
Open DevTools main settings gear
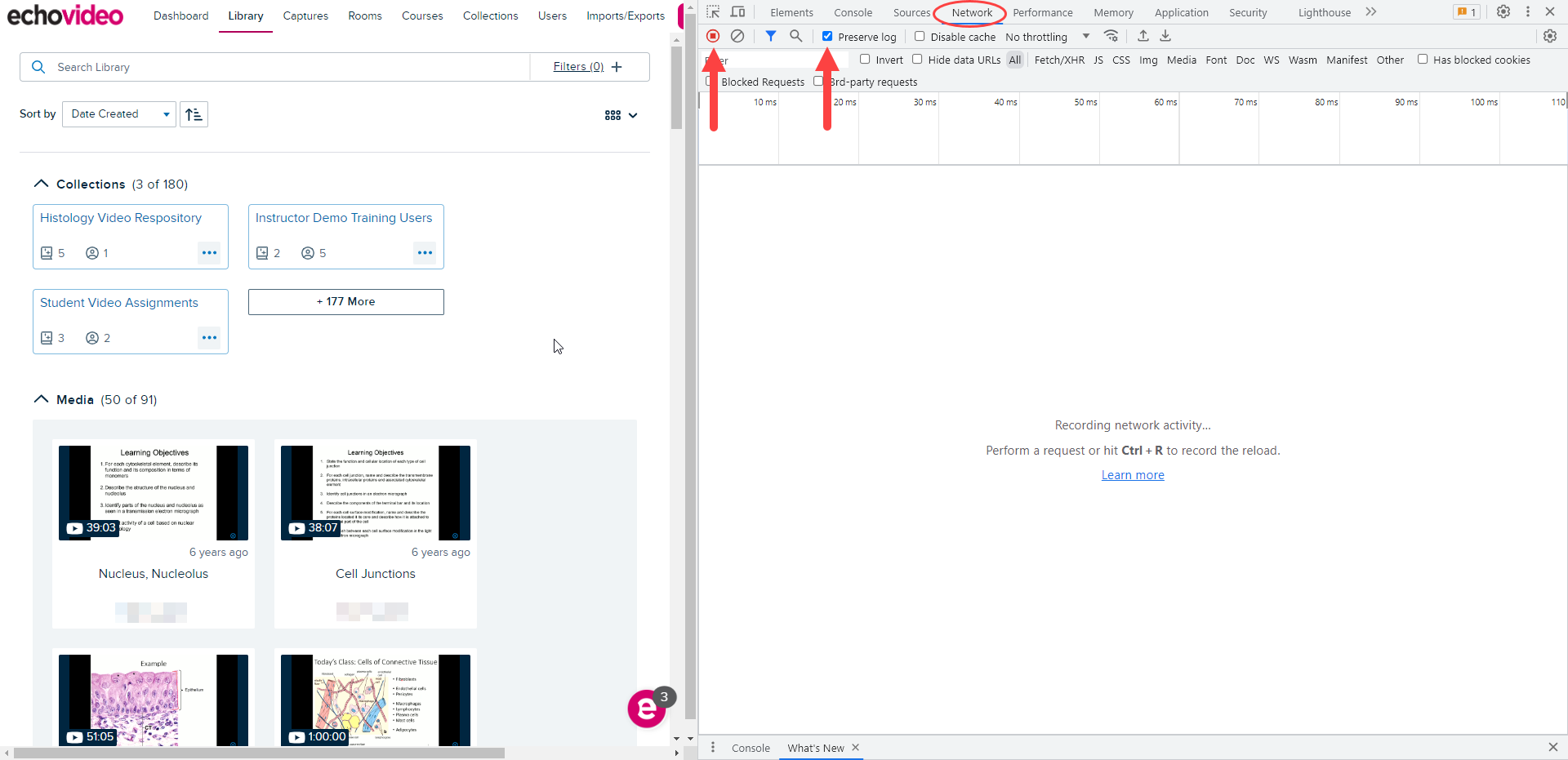1503,11
